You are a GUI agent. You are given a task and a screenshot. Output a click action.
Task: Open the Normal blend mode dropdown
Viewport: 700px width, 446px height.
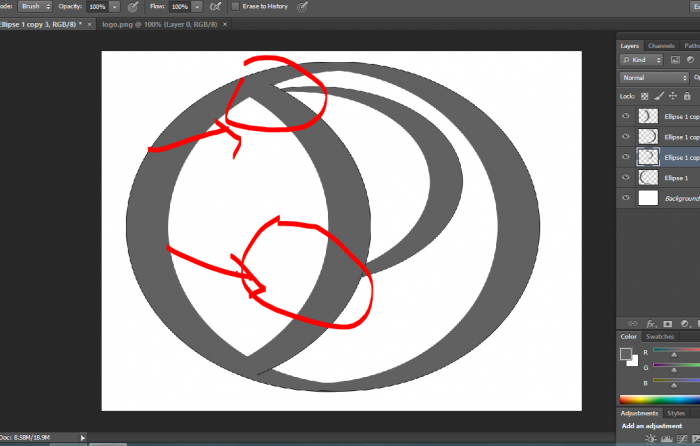pos(654,78)
